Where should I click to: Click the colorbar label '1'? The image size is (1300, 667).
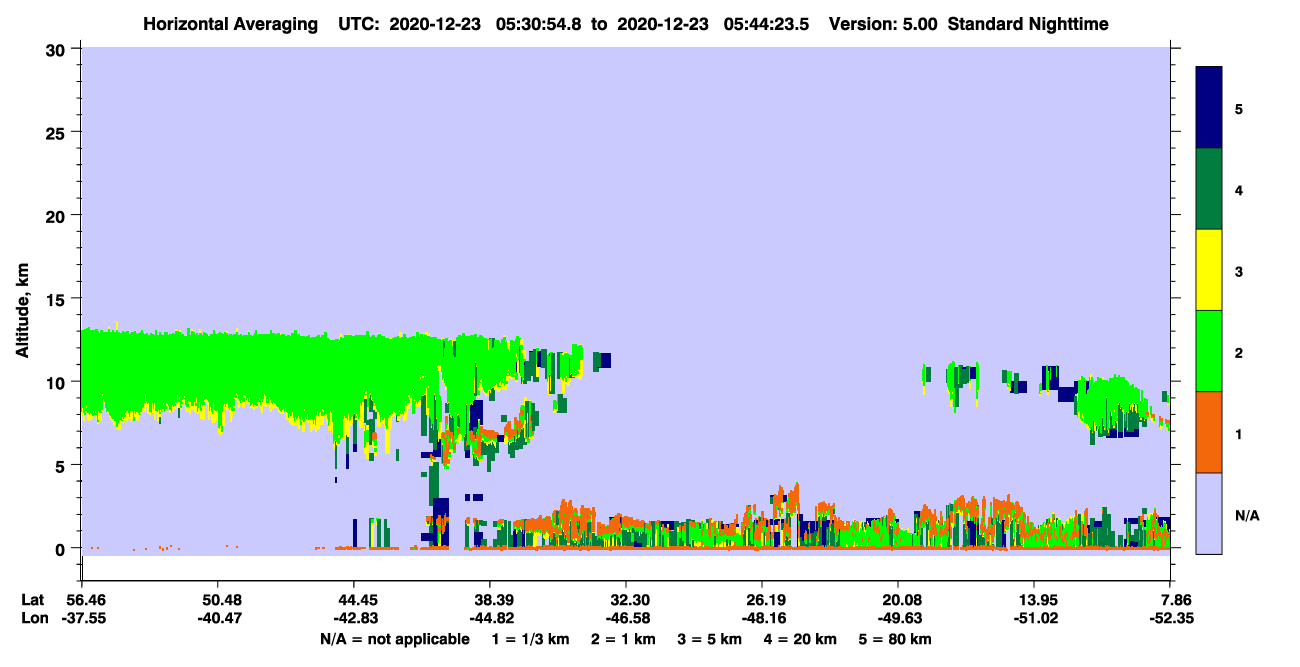pos(1239,432)
